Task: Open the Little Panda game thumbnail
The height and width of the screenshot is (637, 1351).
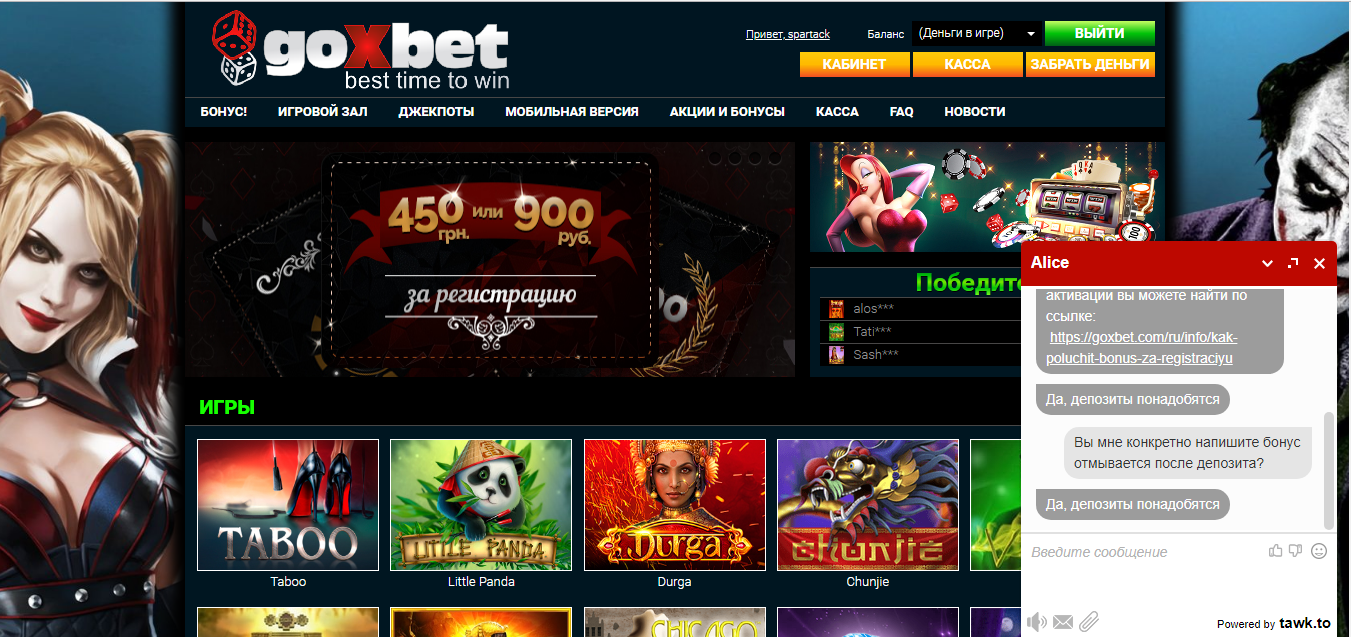Action: coord(481,505)
